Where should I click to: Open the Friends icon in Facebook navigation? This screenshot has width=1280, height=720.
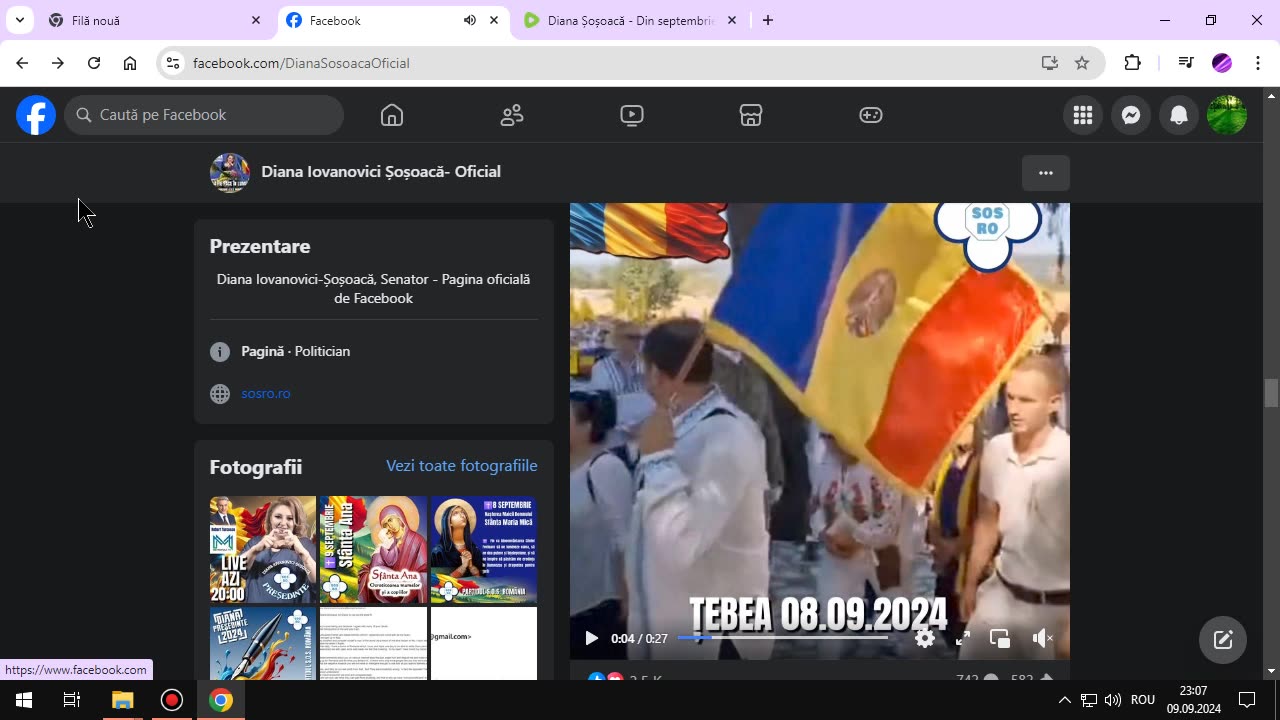[x=512, y=115]
